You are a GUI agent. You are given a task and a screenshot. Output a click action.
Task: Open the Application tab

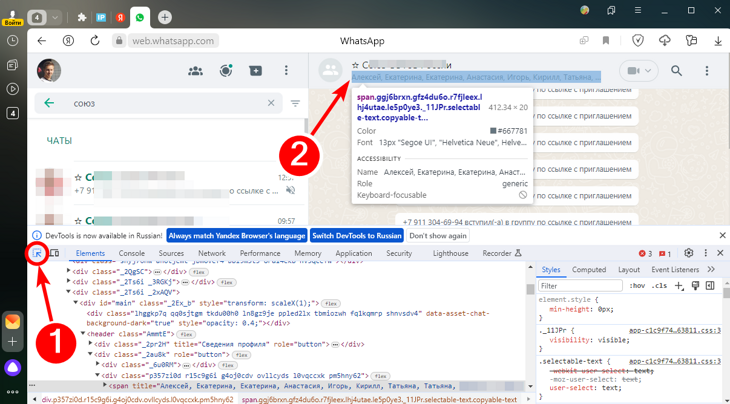point(354,254)
